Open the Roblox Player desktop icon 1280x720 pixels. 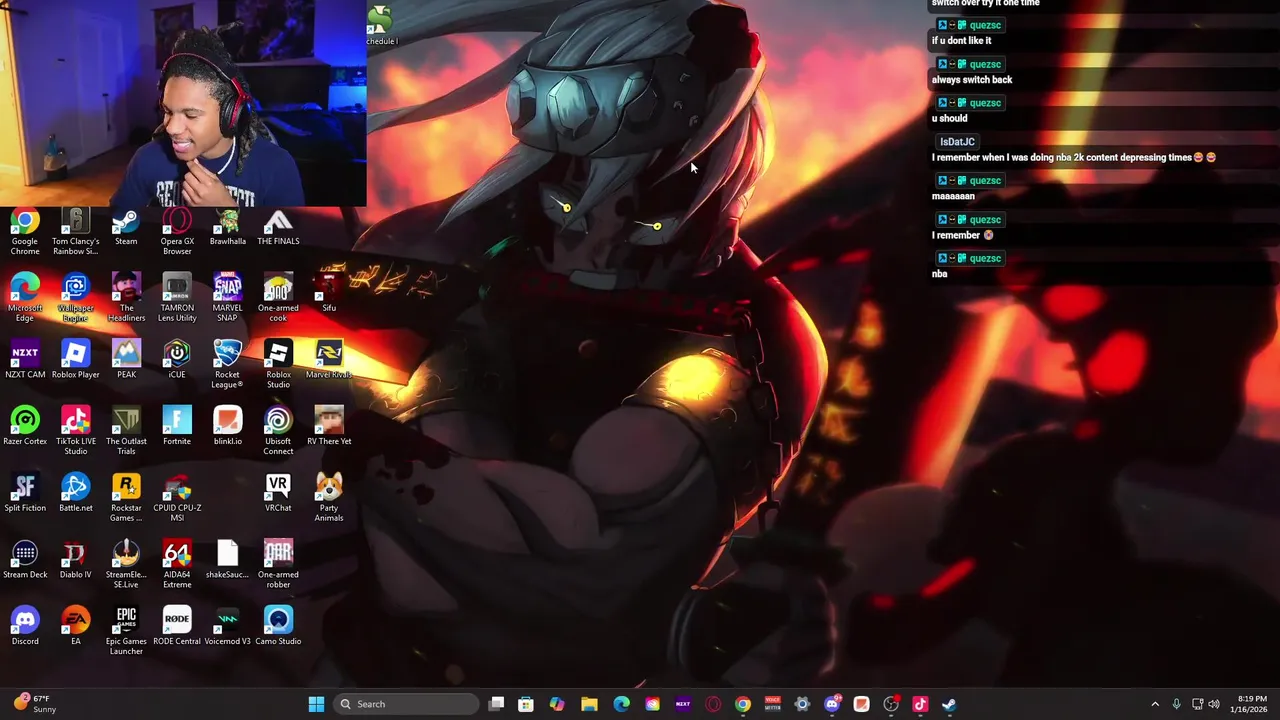[76, 360]
